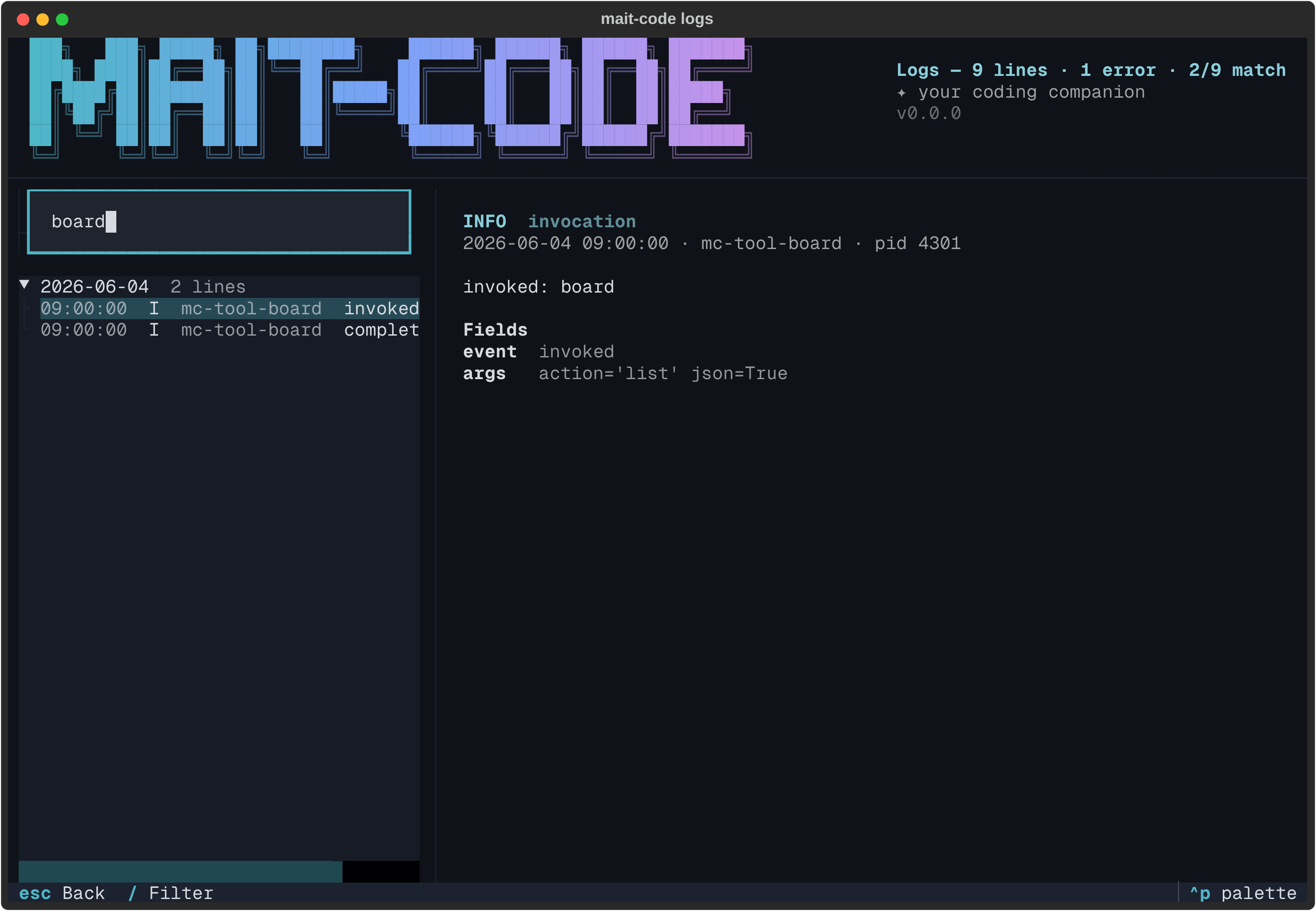Click the macOS yellow minimize button

(x=43, y=20)
